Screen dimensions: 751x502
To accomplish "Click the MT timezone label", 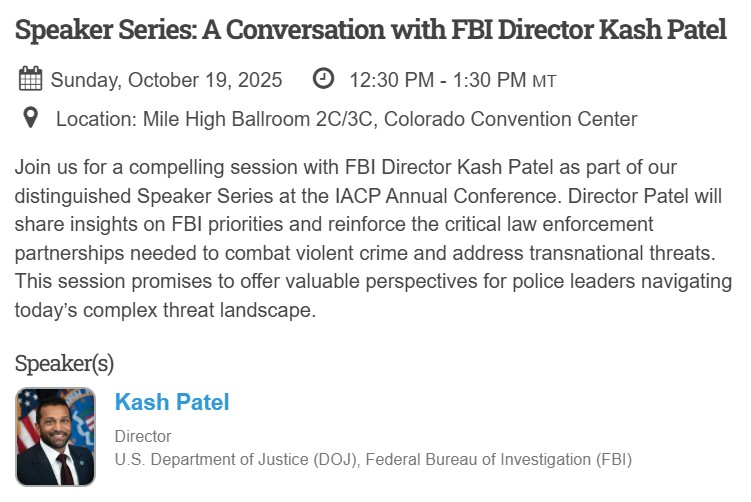I will [544, 80].
